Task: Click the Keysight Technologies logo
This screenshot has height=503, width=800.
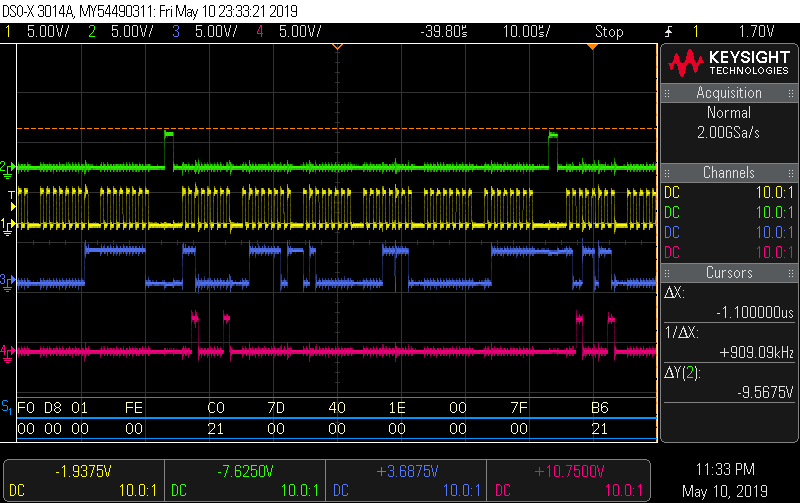Action: 729,63
